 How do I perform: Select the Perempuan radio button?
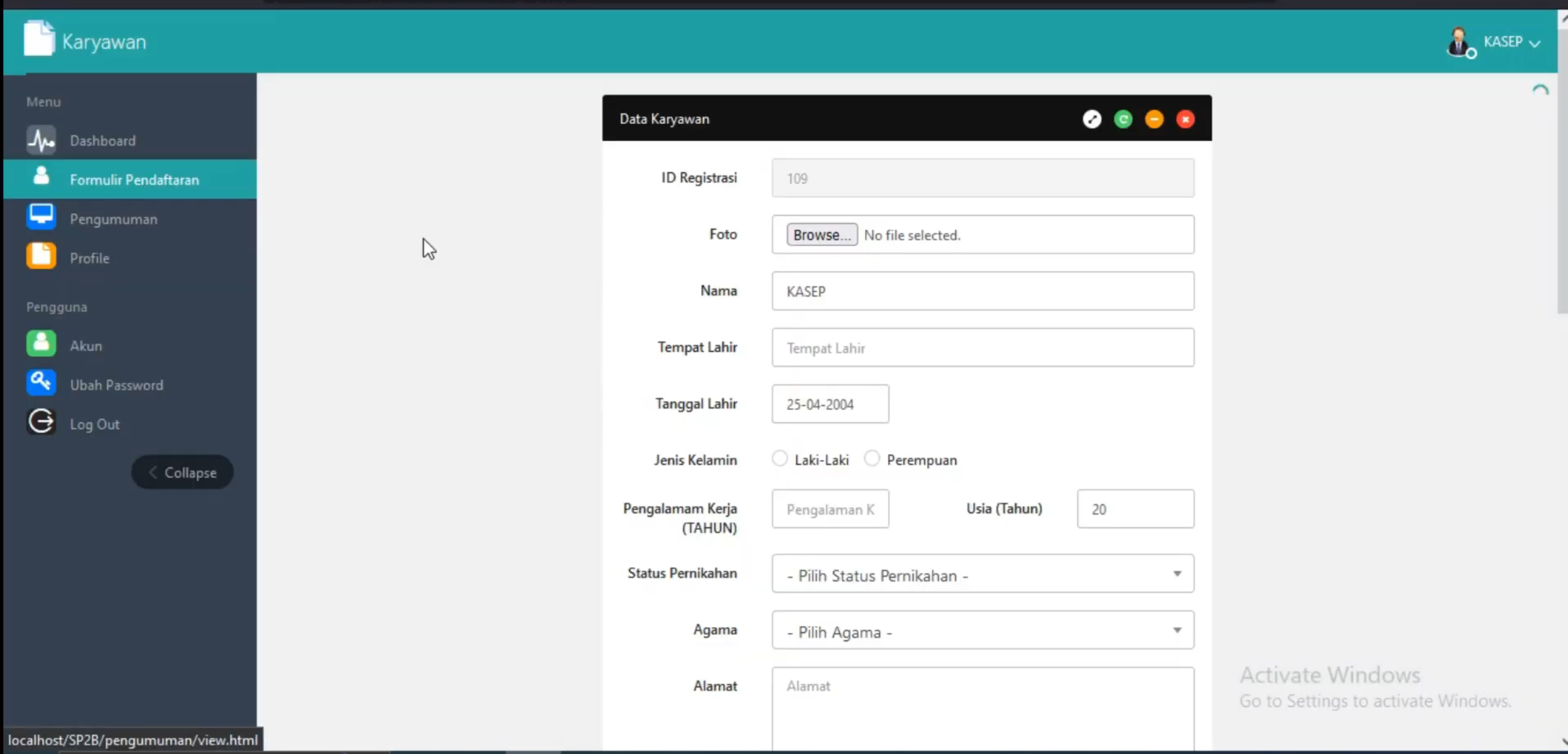(872, 459)
